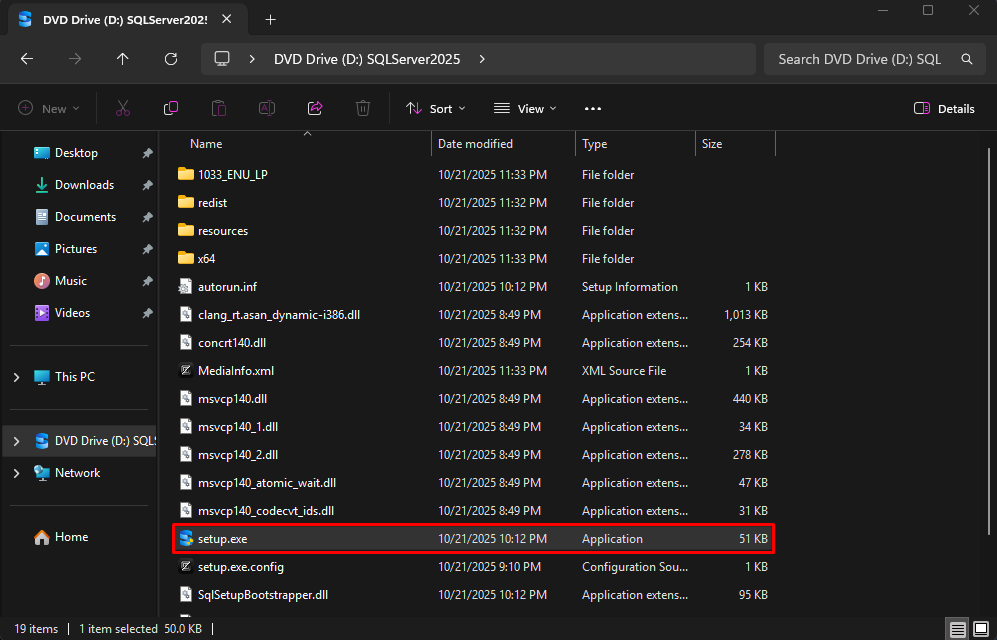
Task: Click the 1033_ENU_LP folder icon
Action: [x=186, y=174]
